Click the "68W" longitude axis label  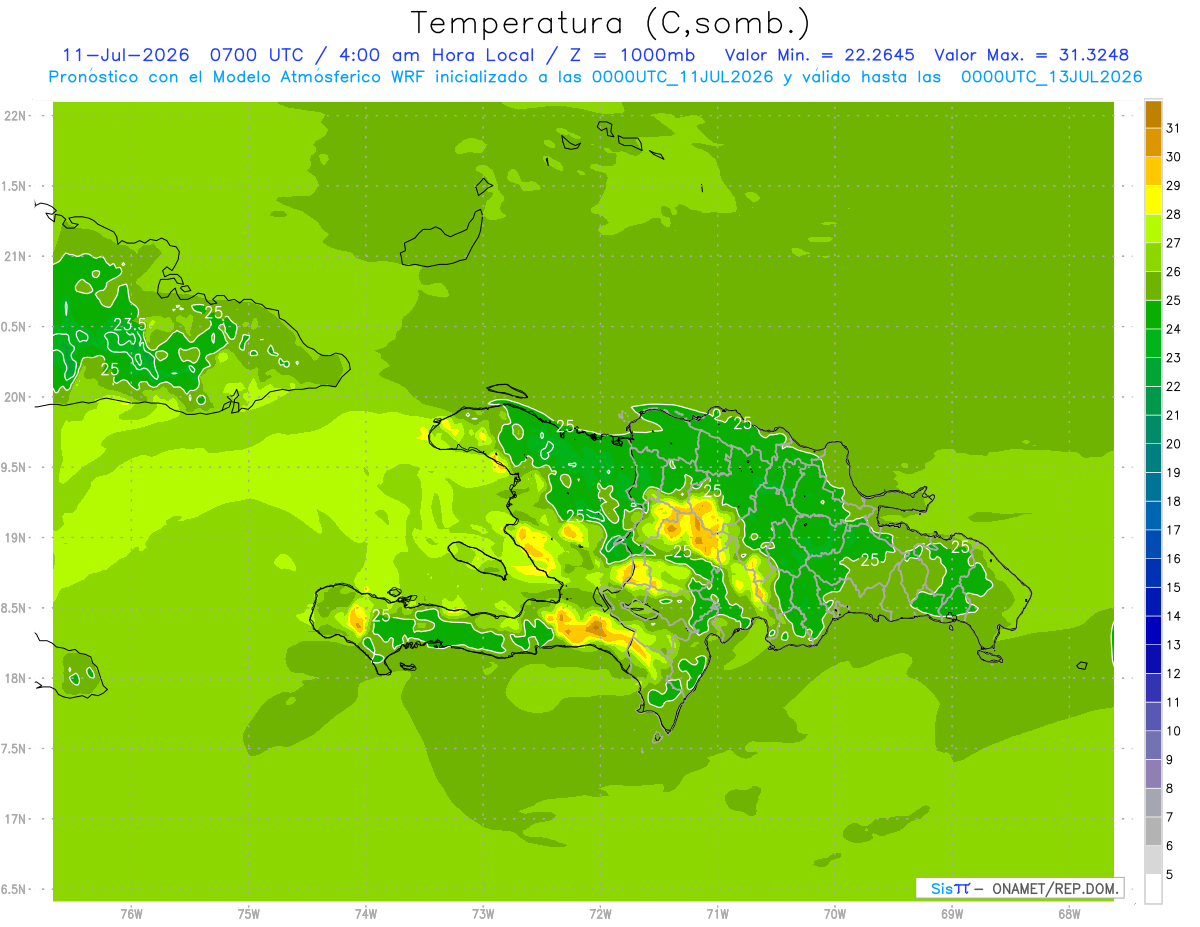coord(1069,914)
